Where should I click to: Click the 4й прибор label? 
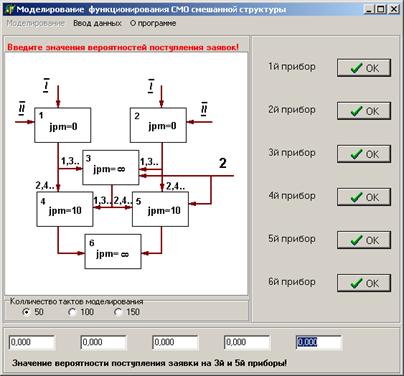click(292, 195)
